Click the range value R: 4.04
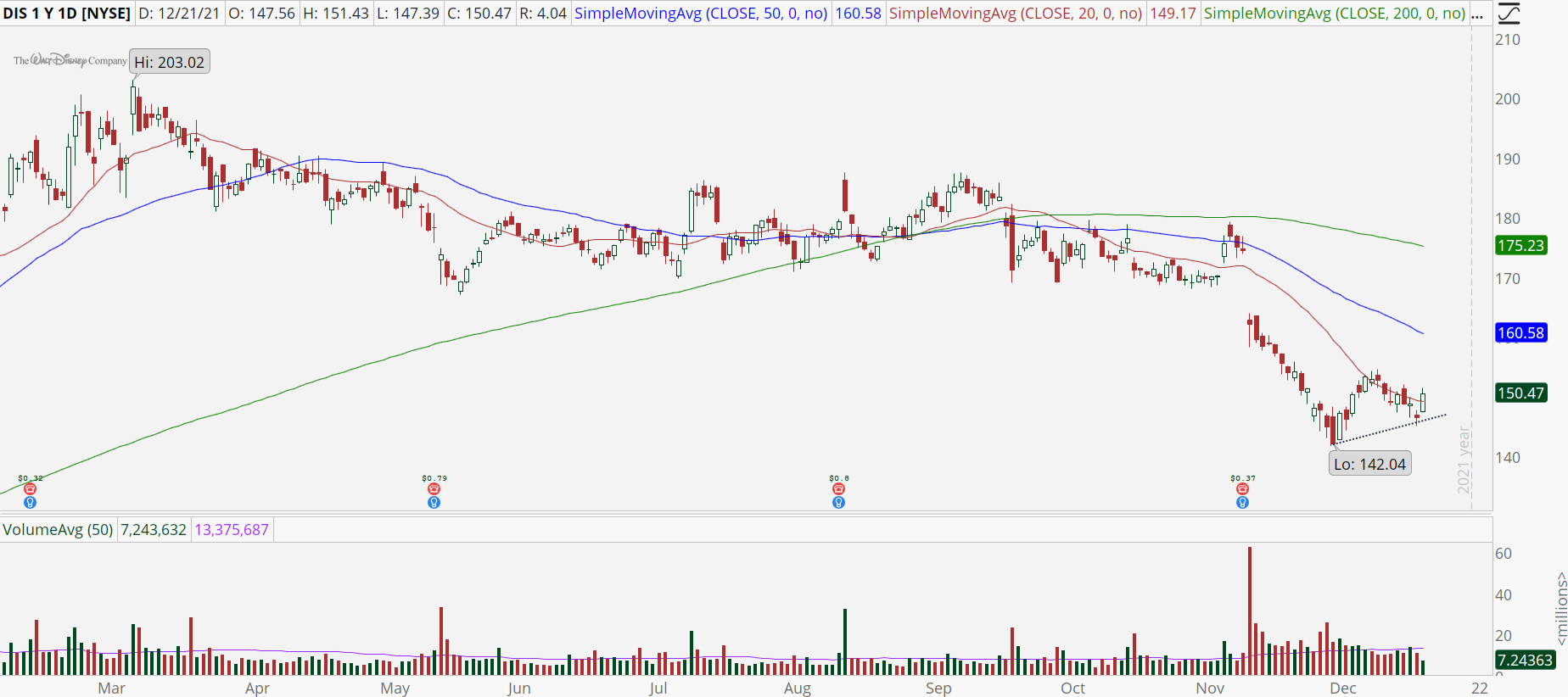 [x=543, y=14]
